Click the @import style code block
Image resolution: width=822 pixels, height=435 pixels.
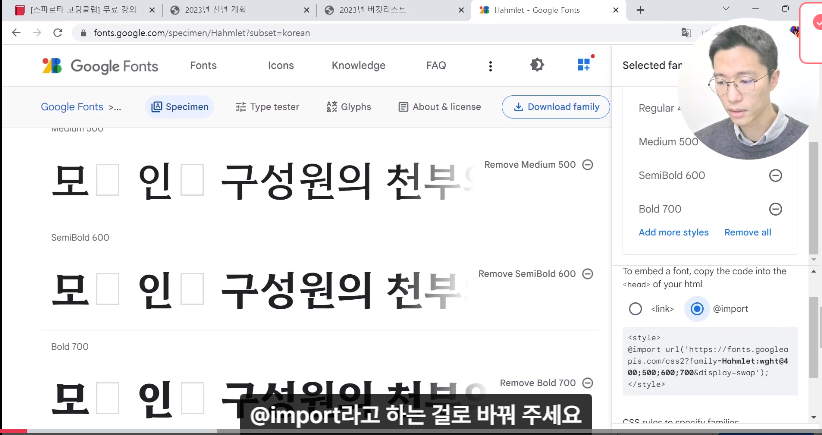[710, 361]
